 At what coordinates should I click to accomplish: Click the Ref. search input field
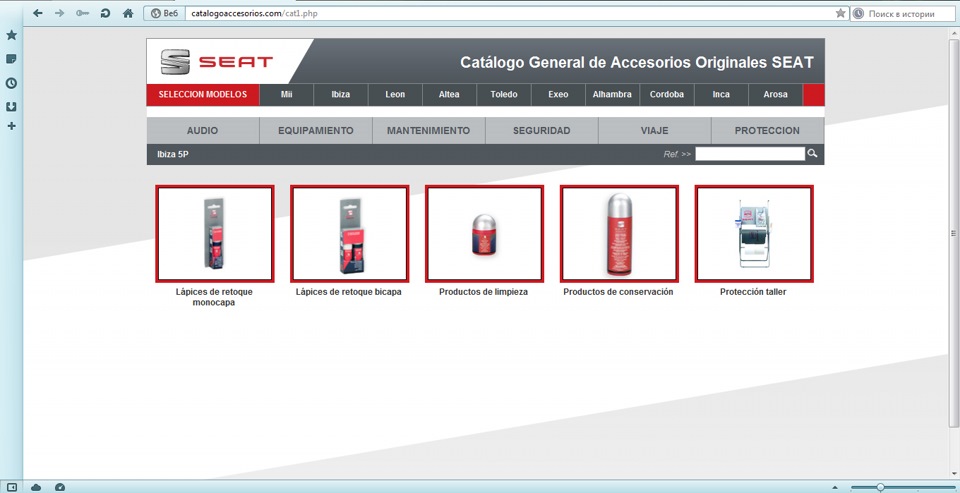[x=750, y=154]
